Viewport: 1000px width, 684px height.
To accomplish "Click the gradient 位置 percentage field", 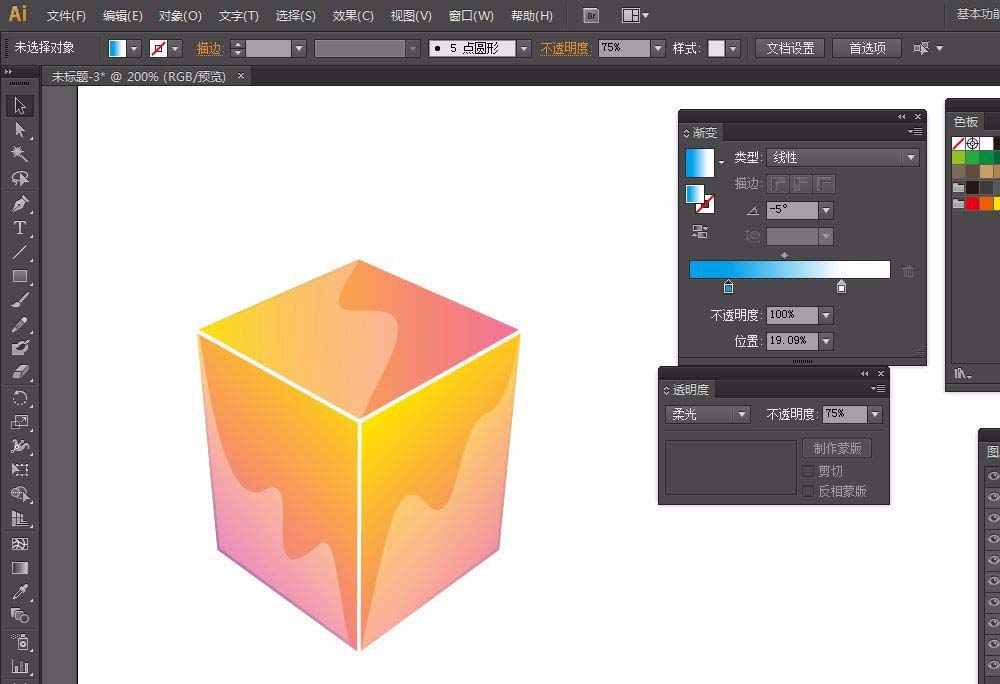I will click(791, 341).
